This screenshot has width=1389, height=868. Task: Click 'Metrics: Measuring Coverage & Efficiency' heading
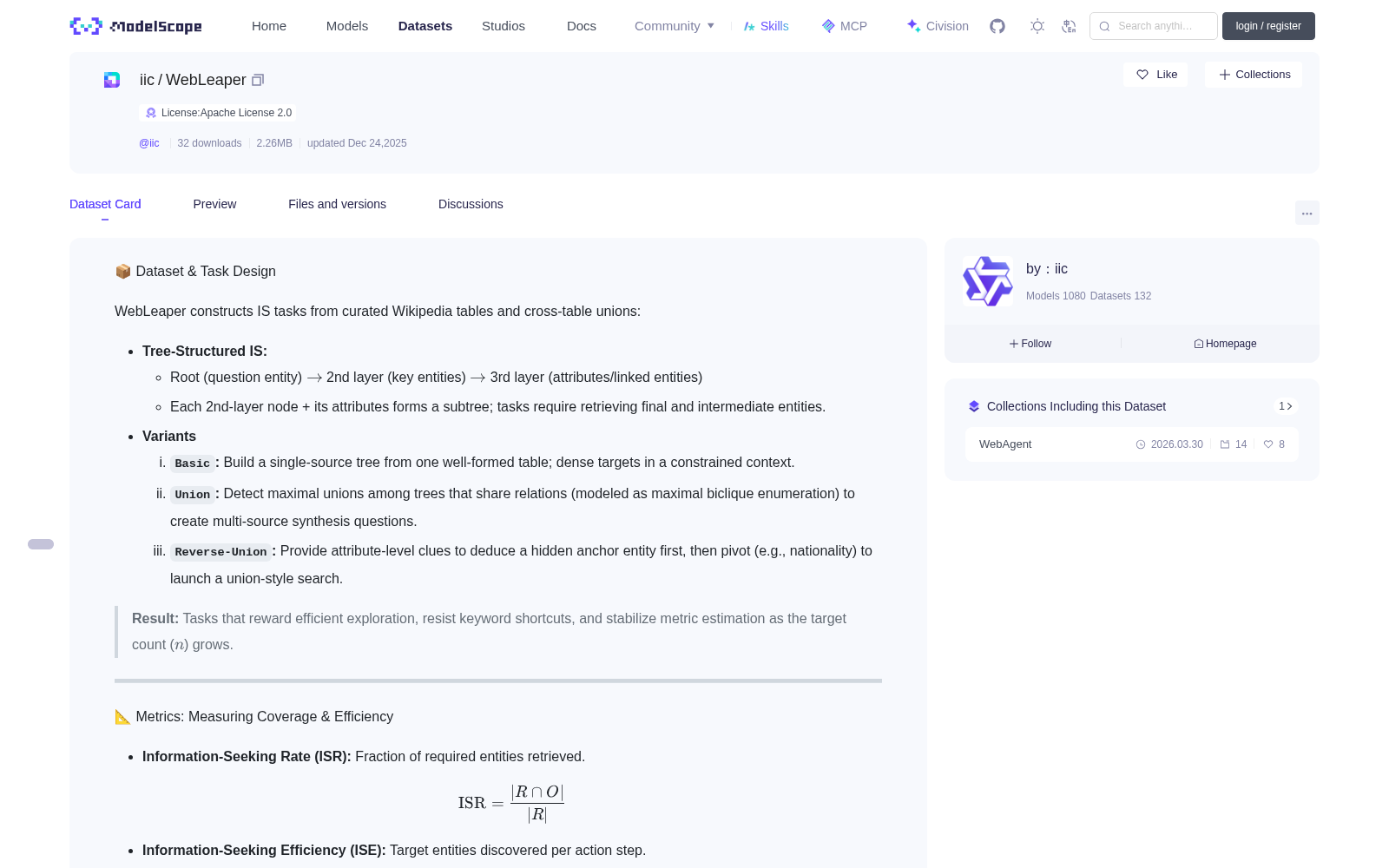tap(254, 717)
